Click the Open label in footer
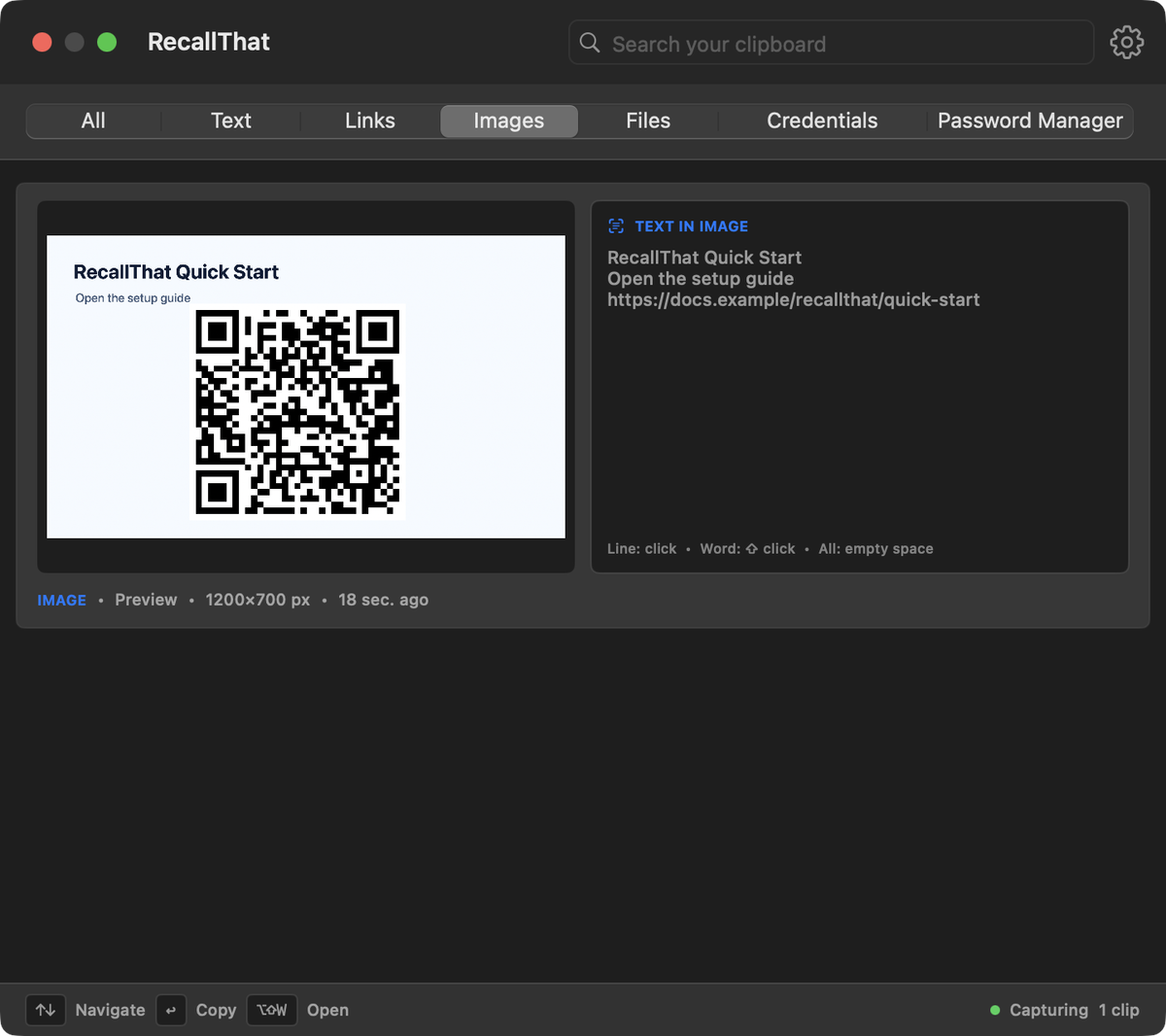 (328, 1011)
